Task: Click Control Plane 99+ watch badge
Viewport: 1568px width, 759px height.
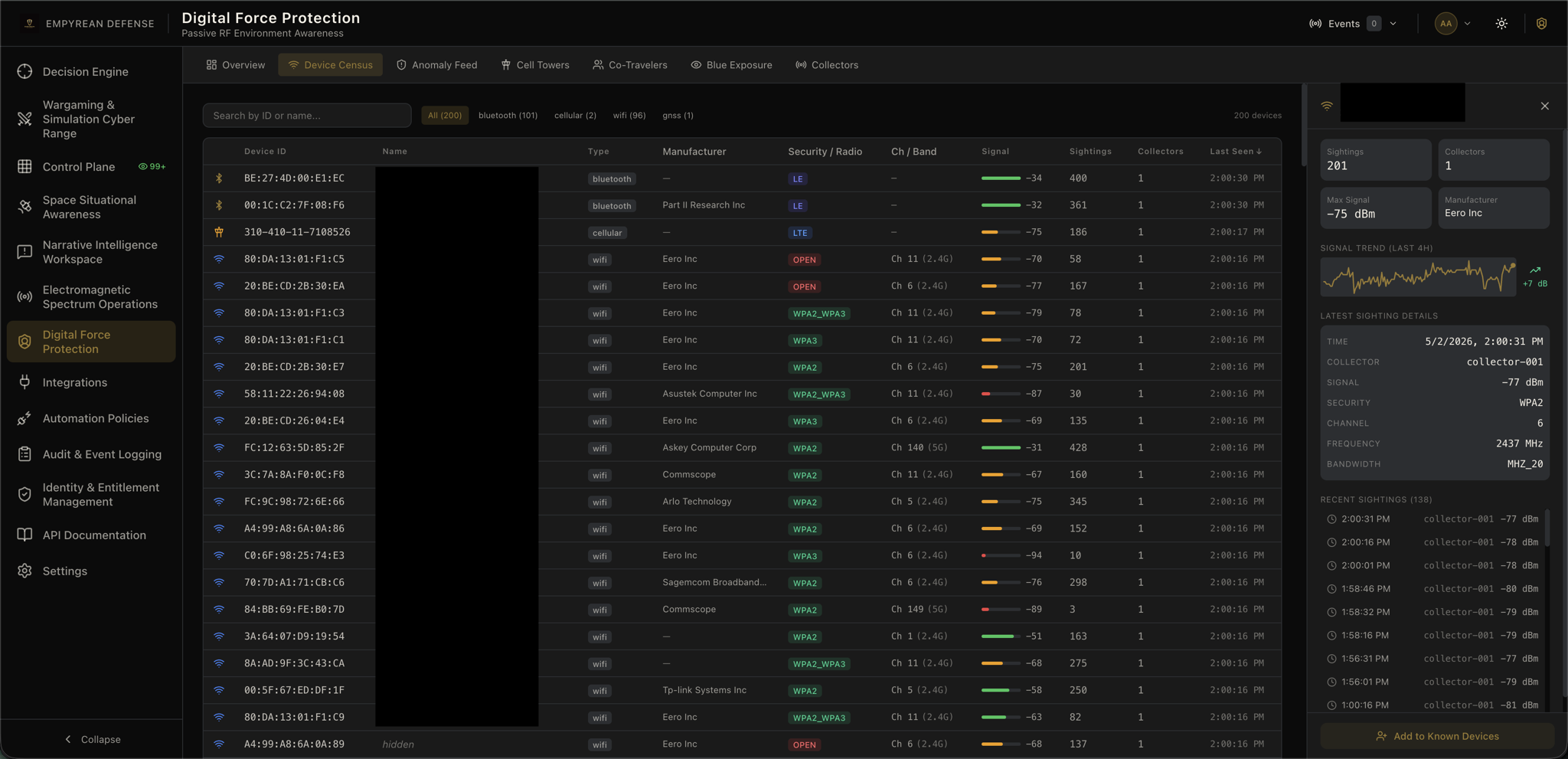Action: (152, 166)
